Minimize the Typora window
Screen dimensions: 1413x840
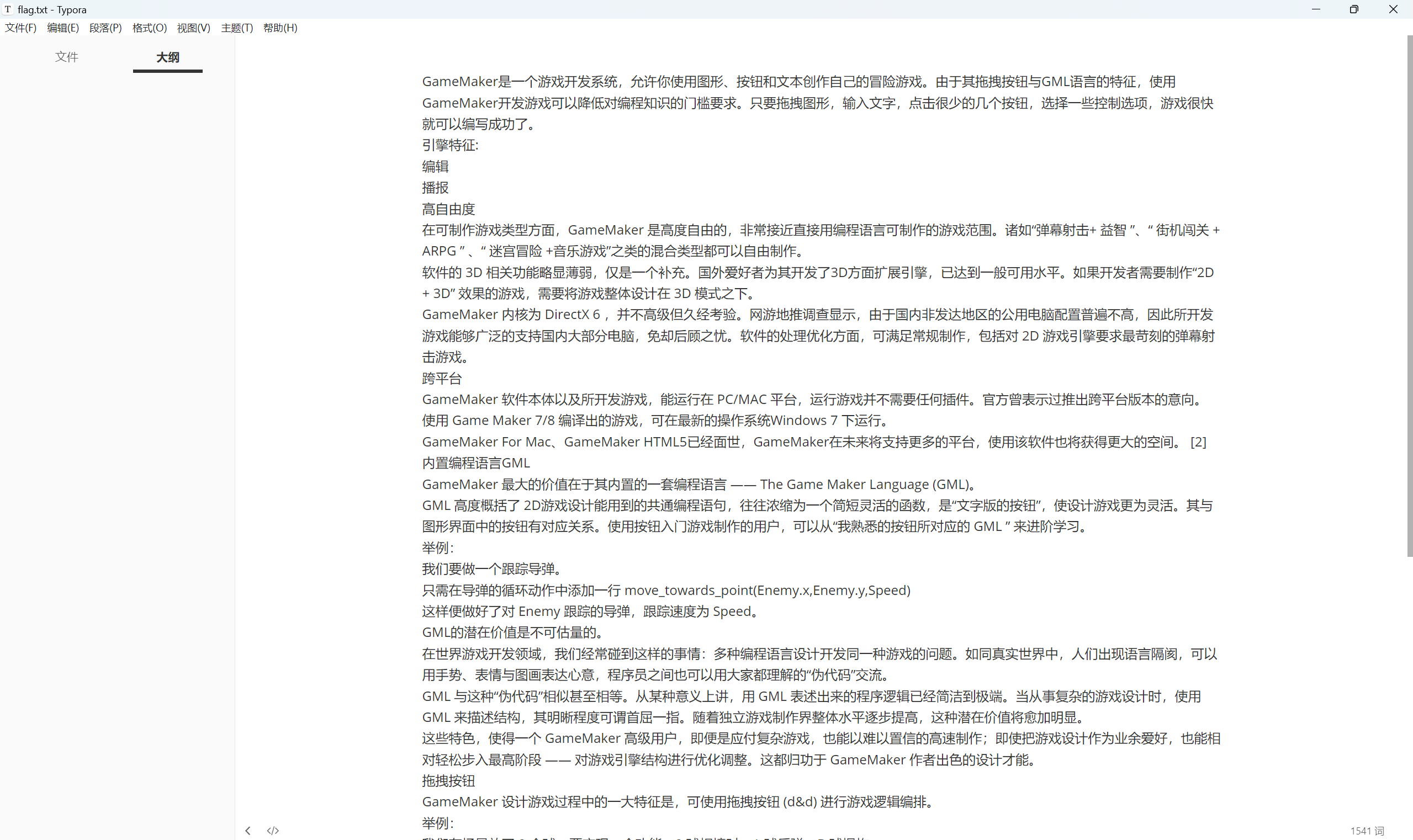(1316, 9)
